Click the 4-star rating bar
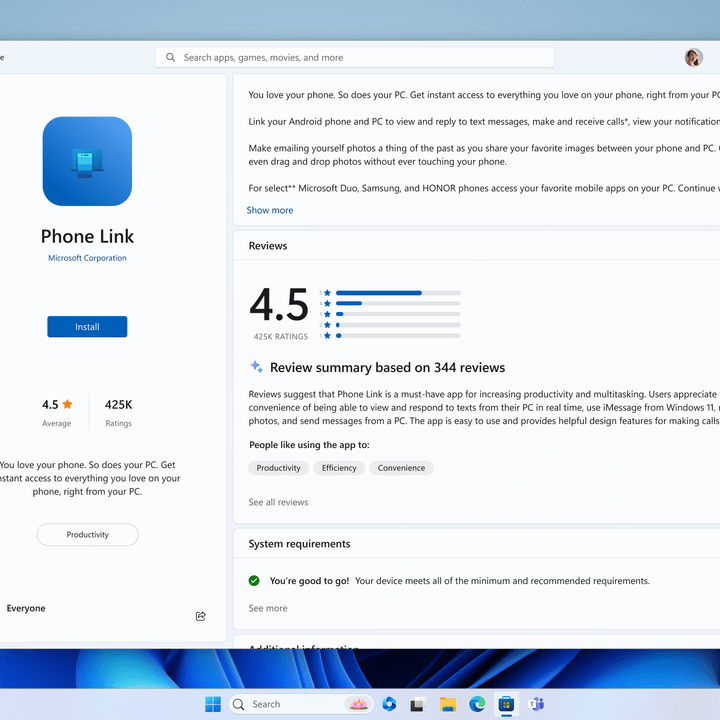Screen dimensions: 720x720 (398, 304)
